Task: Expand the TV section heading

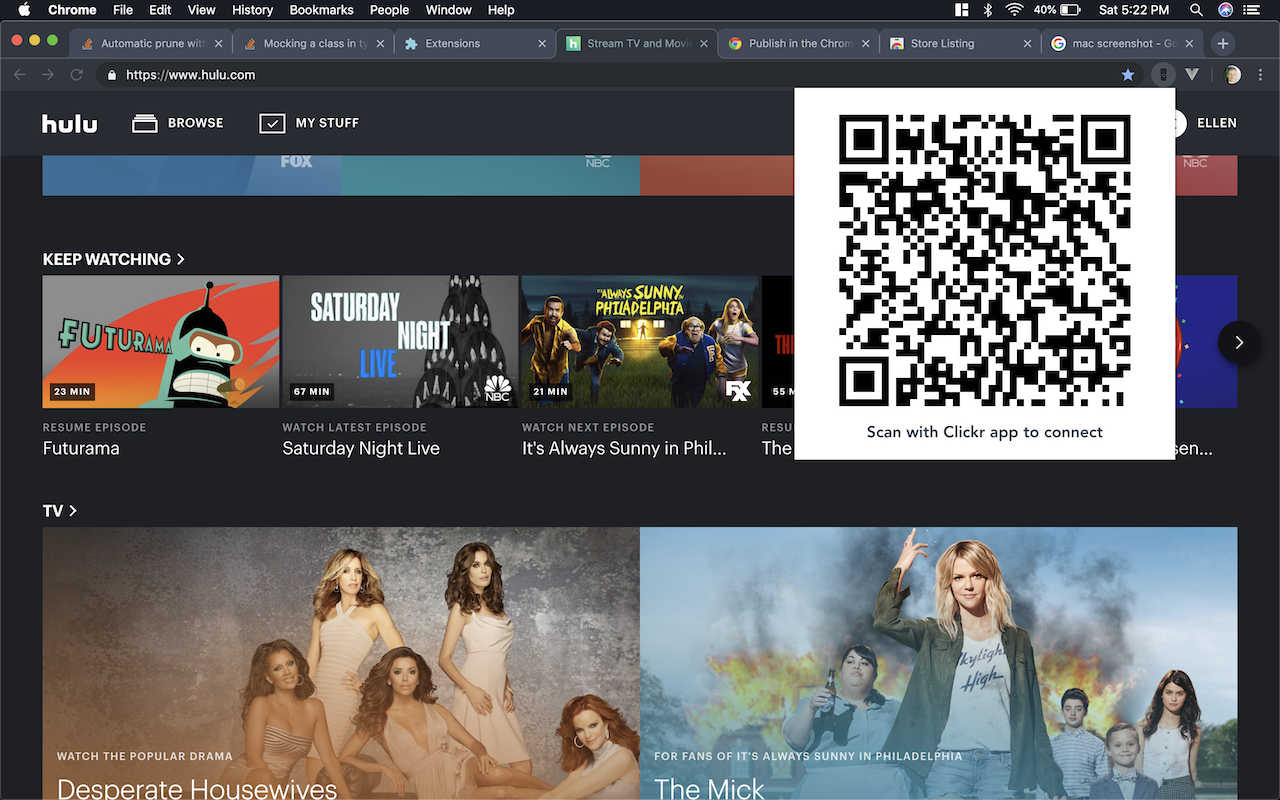Action: 60,511
